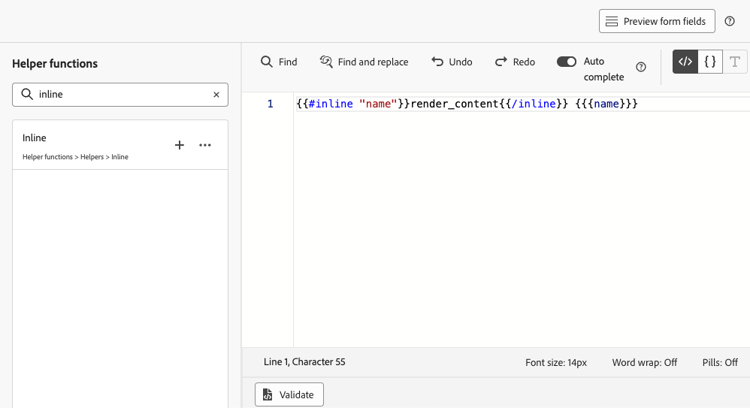The image size is (750, 408).
Task: Open Preview form fields
Action: 657,21
